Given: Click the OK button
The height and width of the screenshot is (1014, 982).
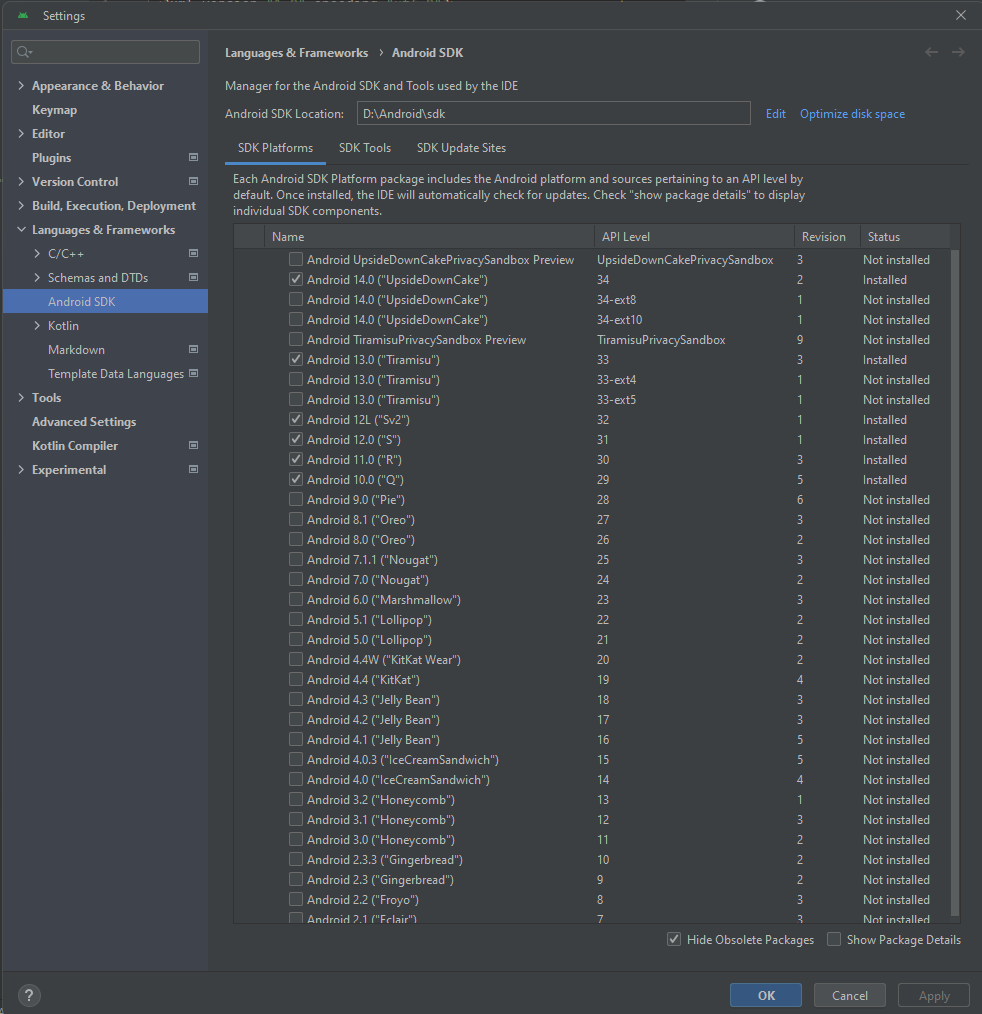Looking at the screenshot, I should coord(766,995).
